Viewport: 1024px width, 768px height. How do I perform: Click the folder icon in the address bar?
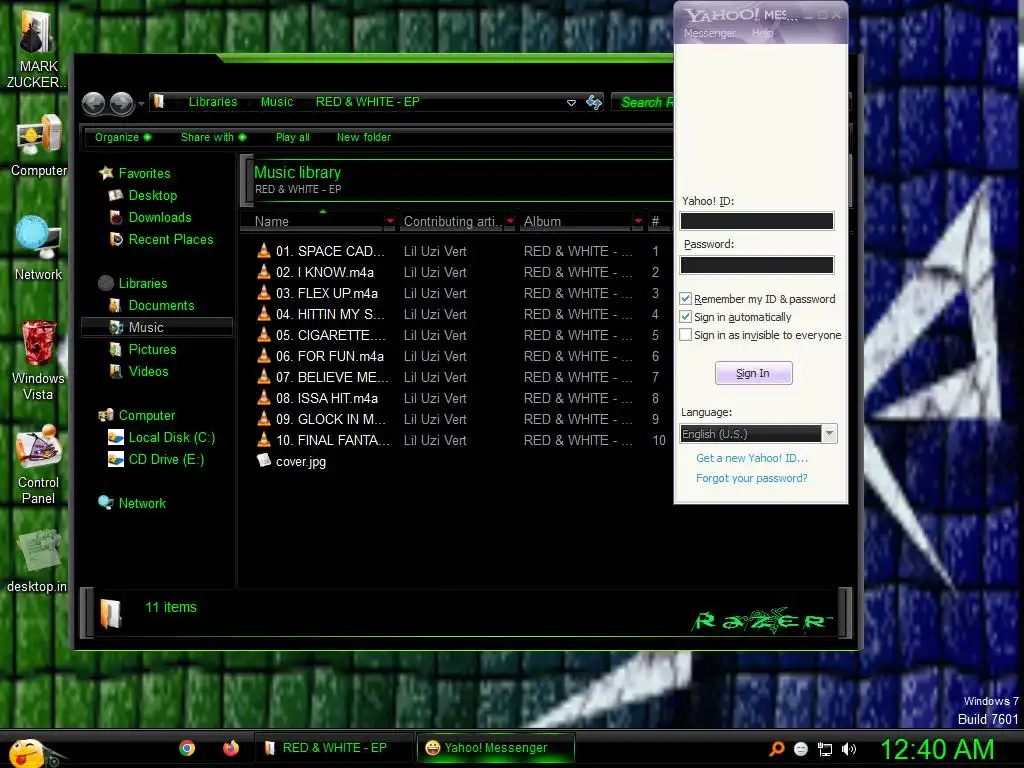point(158,102)
